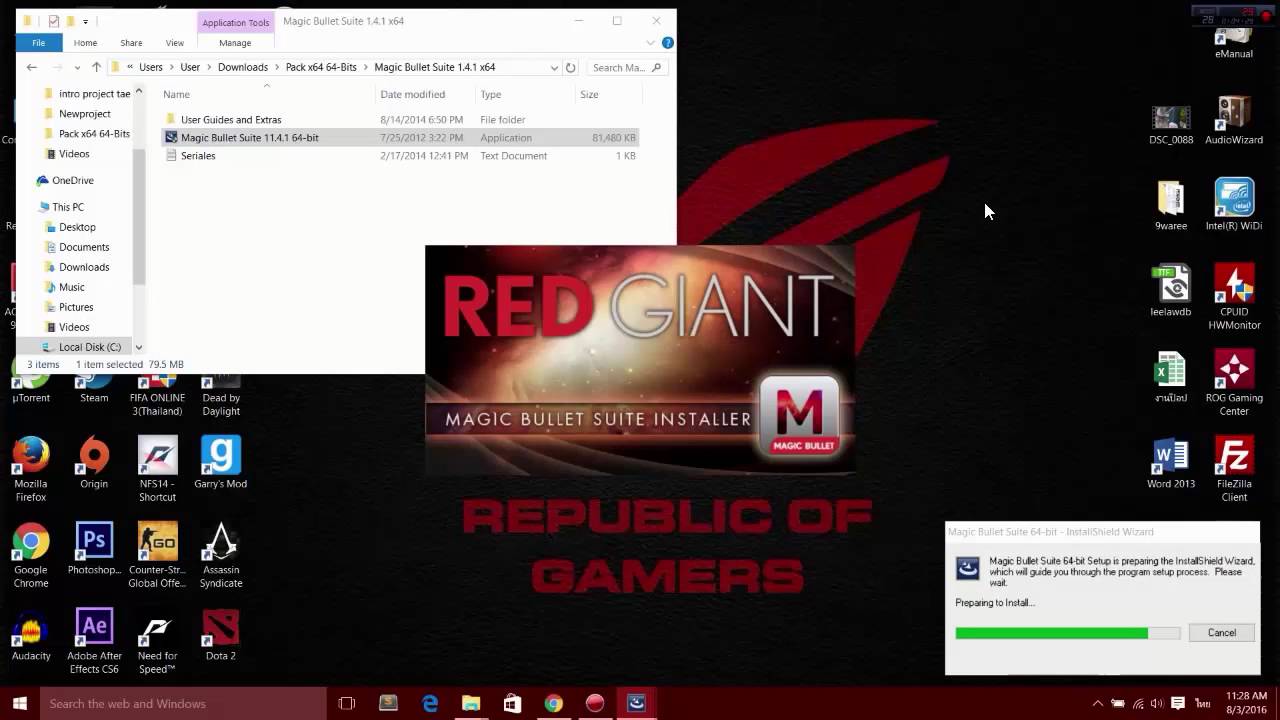This screenshot has width=1280, height=720.
Task: Open Origin desktop icon
Action: (94, 463)
